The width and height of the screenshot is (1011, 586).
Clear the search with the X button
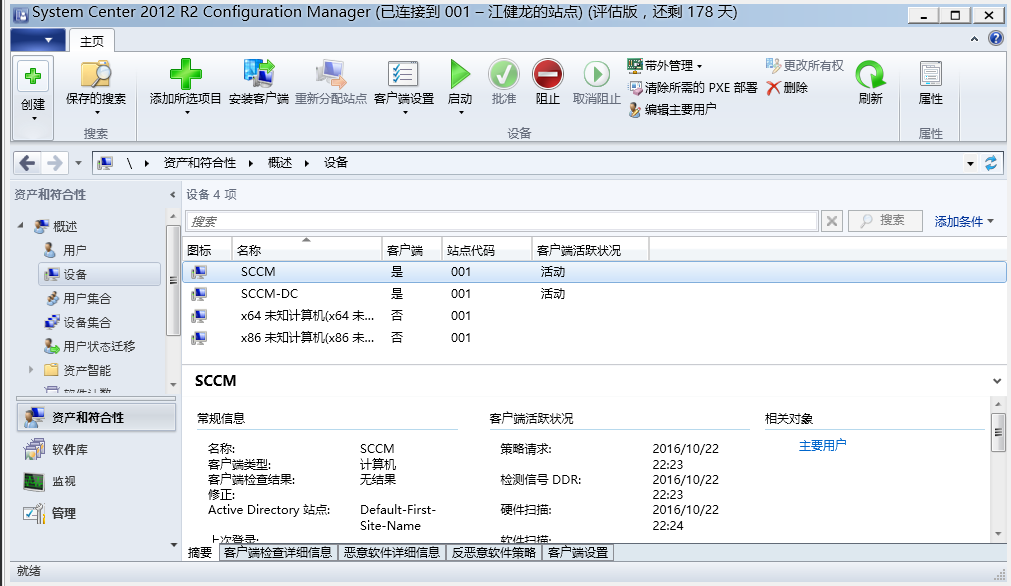point(832,221)
